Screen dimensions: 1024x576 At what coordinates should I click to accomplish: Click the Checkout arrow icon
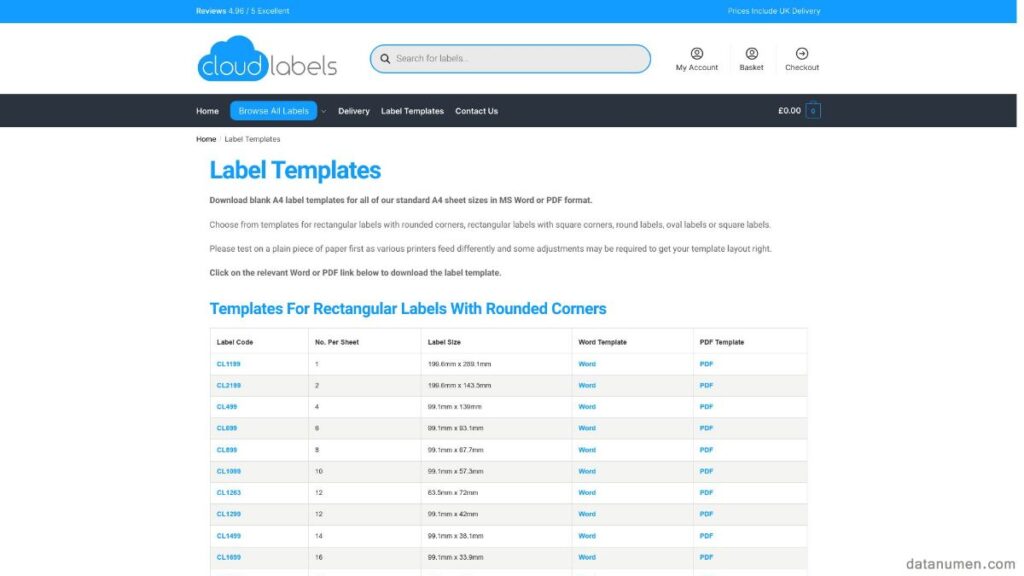pos(802,53)
